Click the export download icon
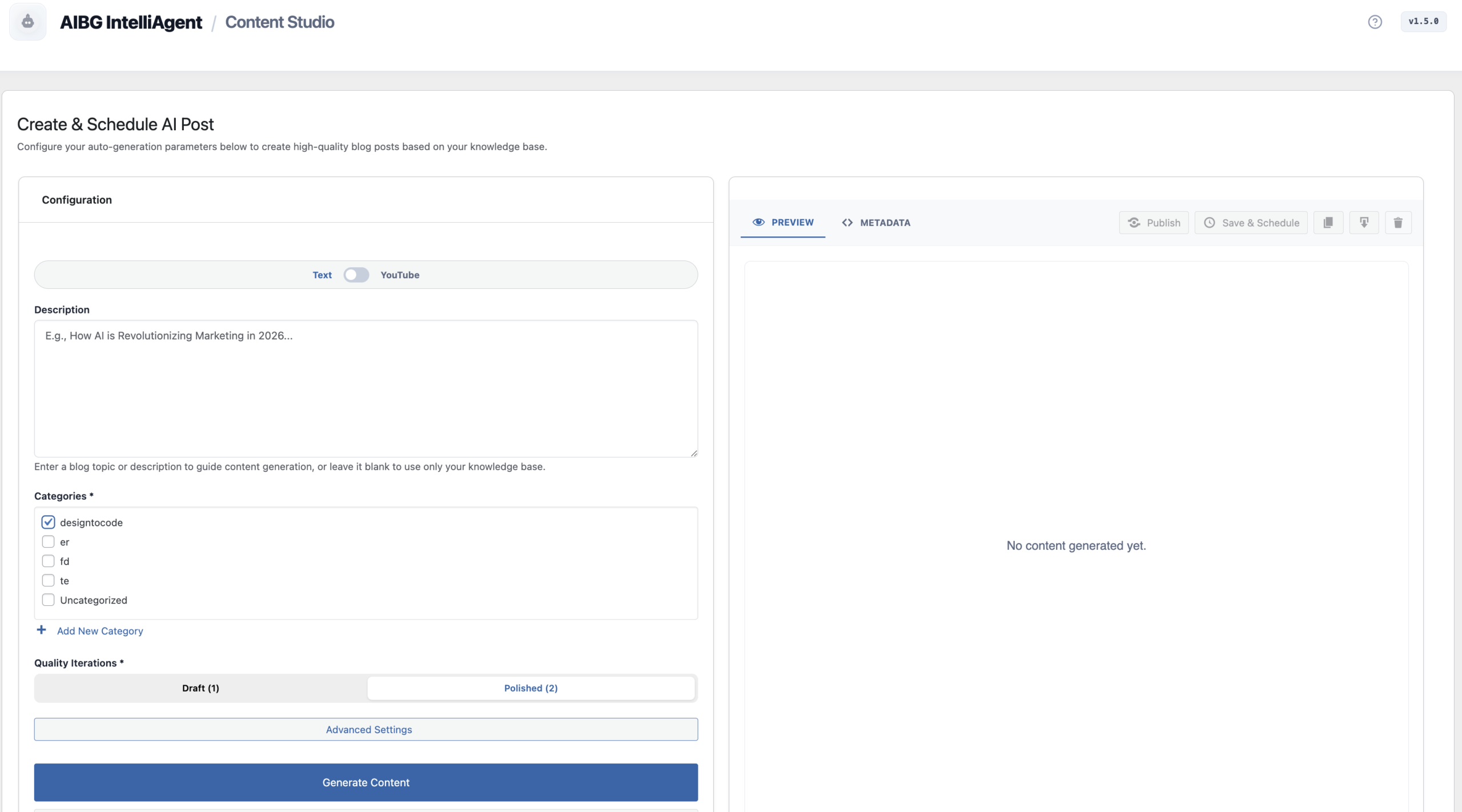The width and height of the screenshot is (1462, 812). coord(1364,222)
